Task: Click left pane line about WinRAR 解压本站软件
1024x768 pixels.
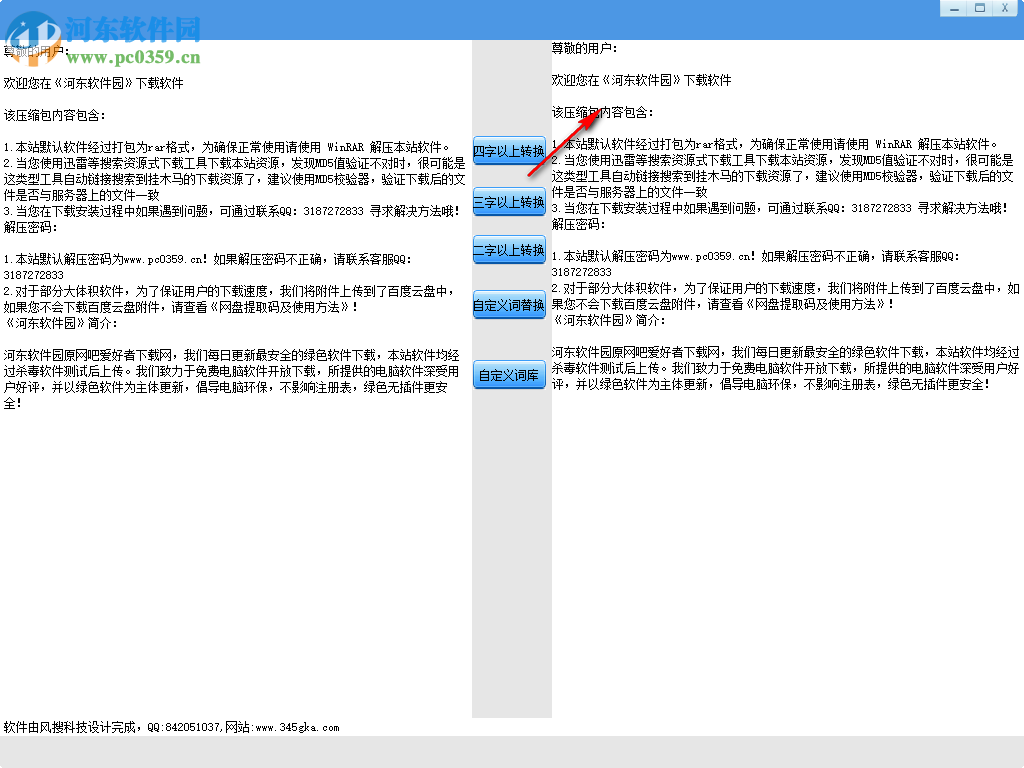Action: (227, 147)
